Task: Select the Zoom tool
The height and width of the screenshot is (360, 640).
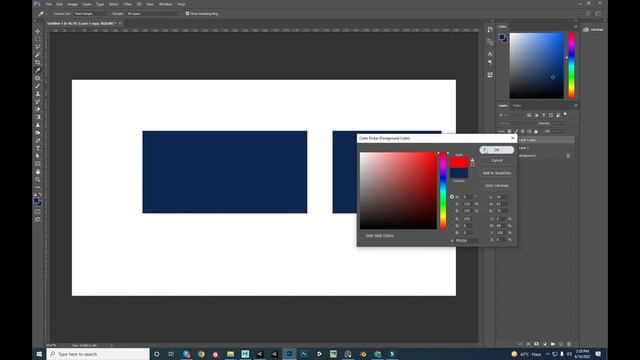Action: tap(38, 180)
